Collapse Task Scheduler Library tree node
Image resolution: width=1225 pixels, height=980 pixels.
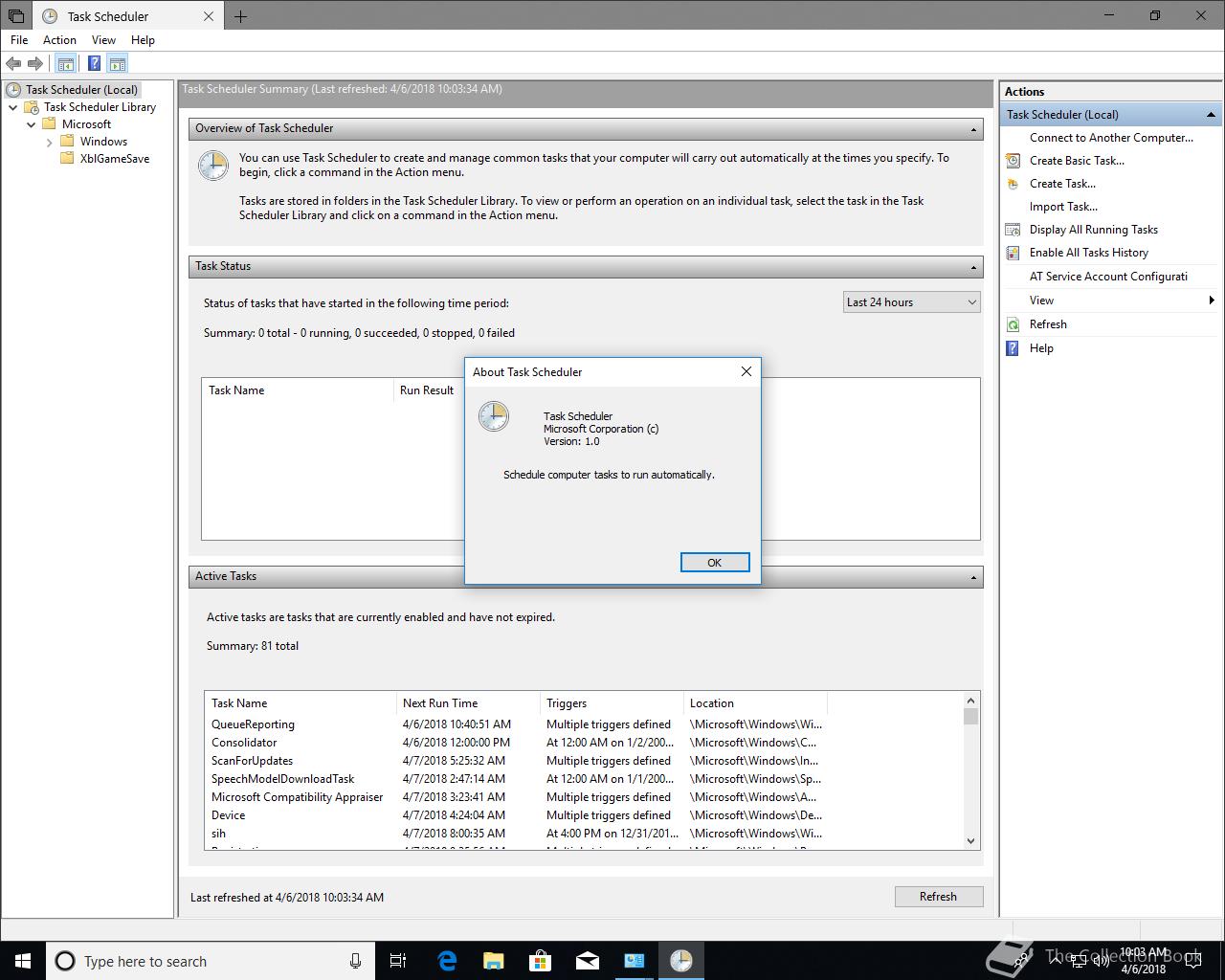click(x=13, y=107)
